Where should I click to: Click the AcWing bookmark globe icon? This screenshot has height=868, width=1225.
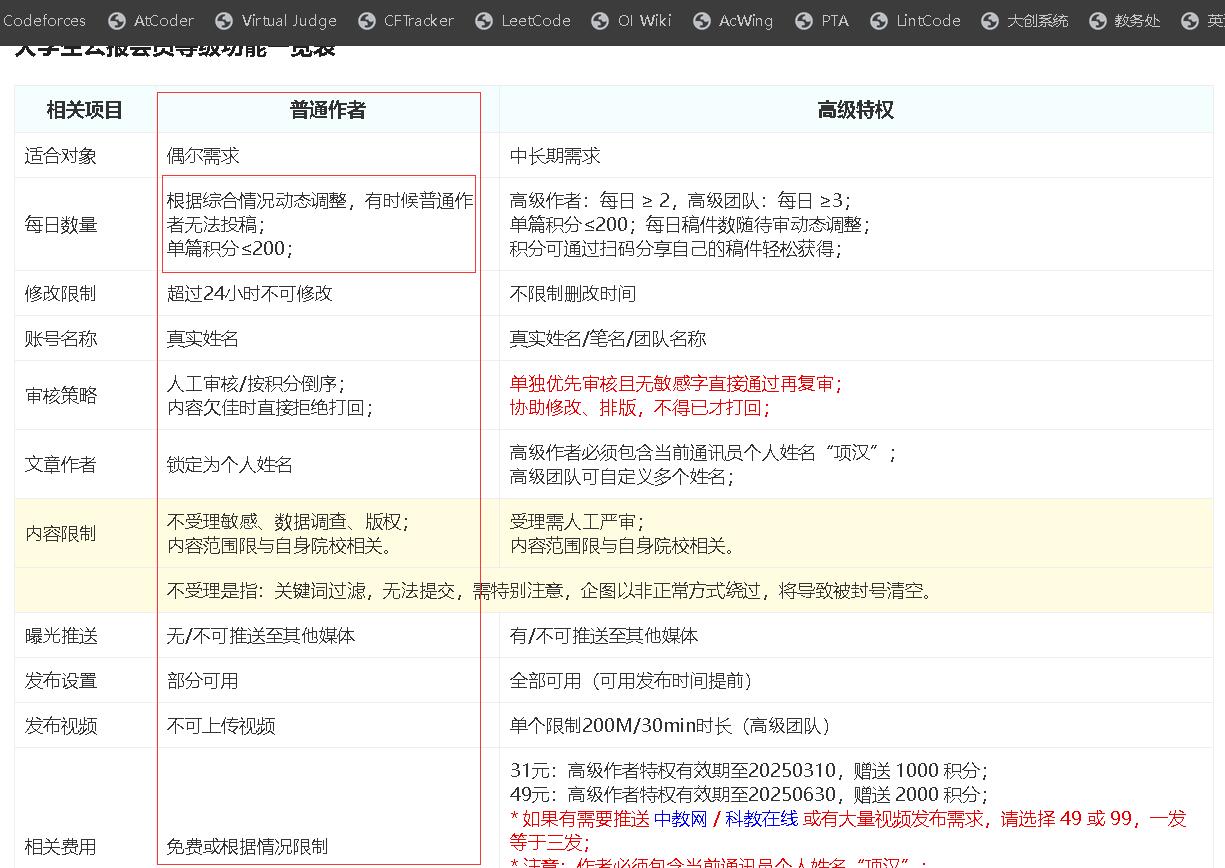(x=702, y=21)
